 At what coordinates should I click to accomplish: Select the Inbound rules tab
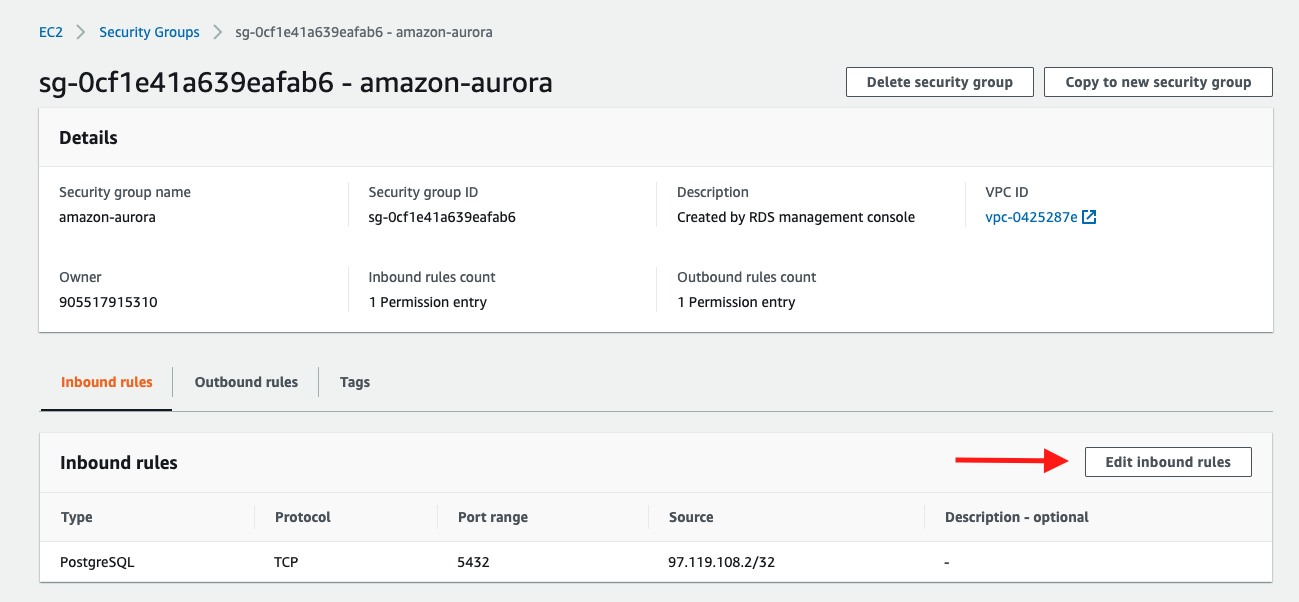point(107,382)
